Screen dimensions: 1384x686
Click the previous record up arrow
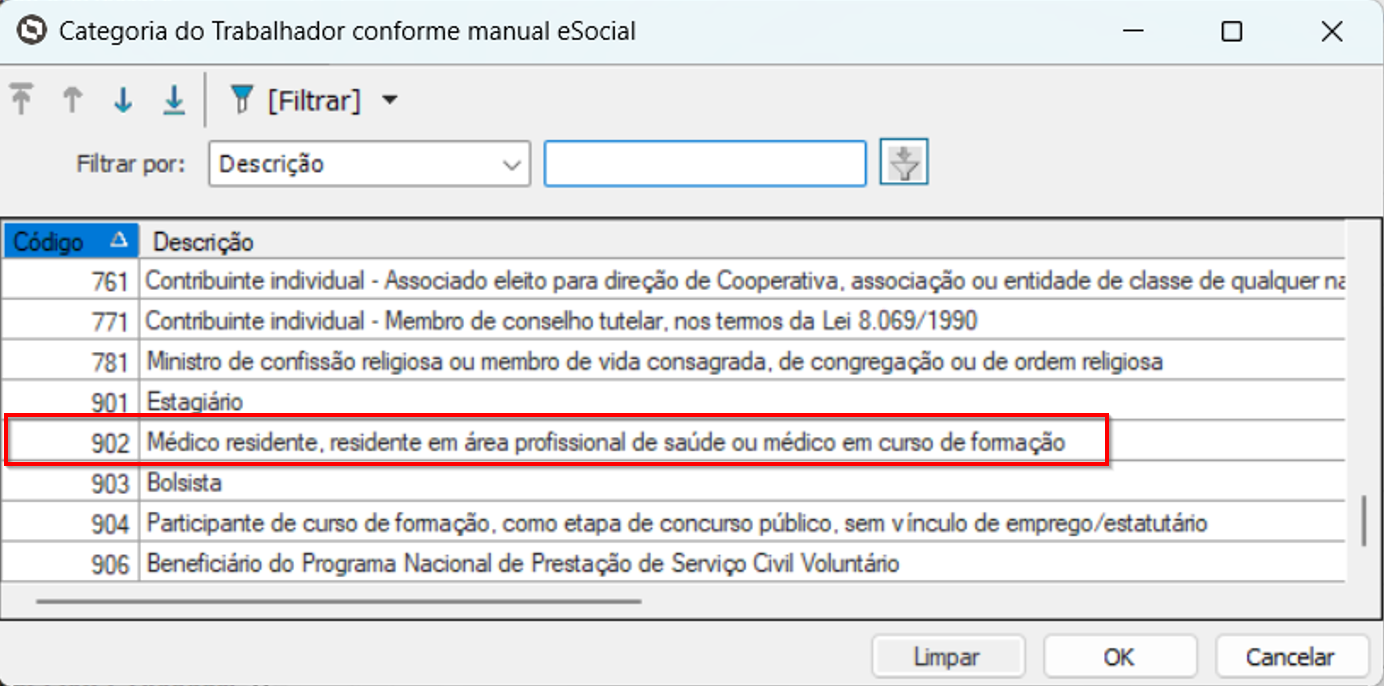pyautogui.click(x=72, y=100)
